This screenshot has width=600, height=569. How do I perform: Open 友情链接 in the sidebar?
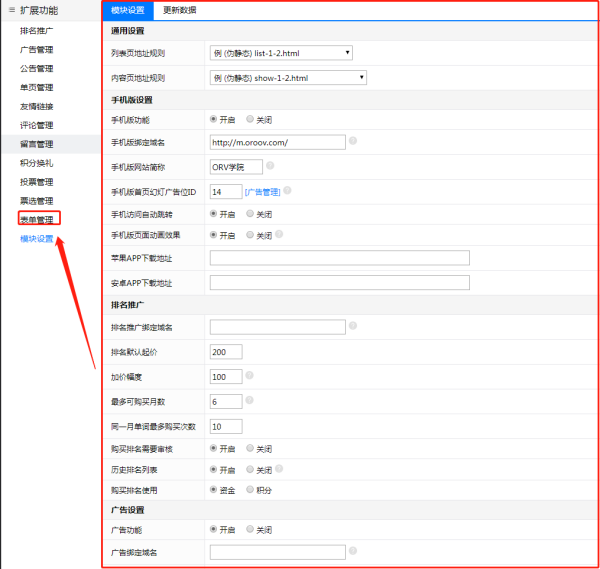click(36, 106)
